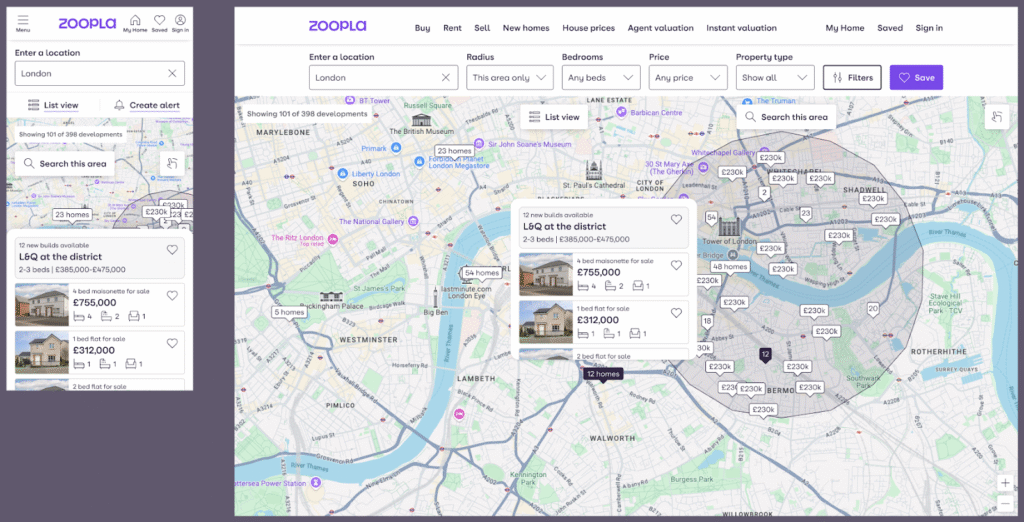Open the hamburger Menu in mobile view
This screenshot has height=522, width=1024.
click(23, 24)
